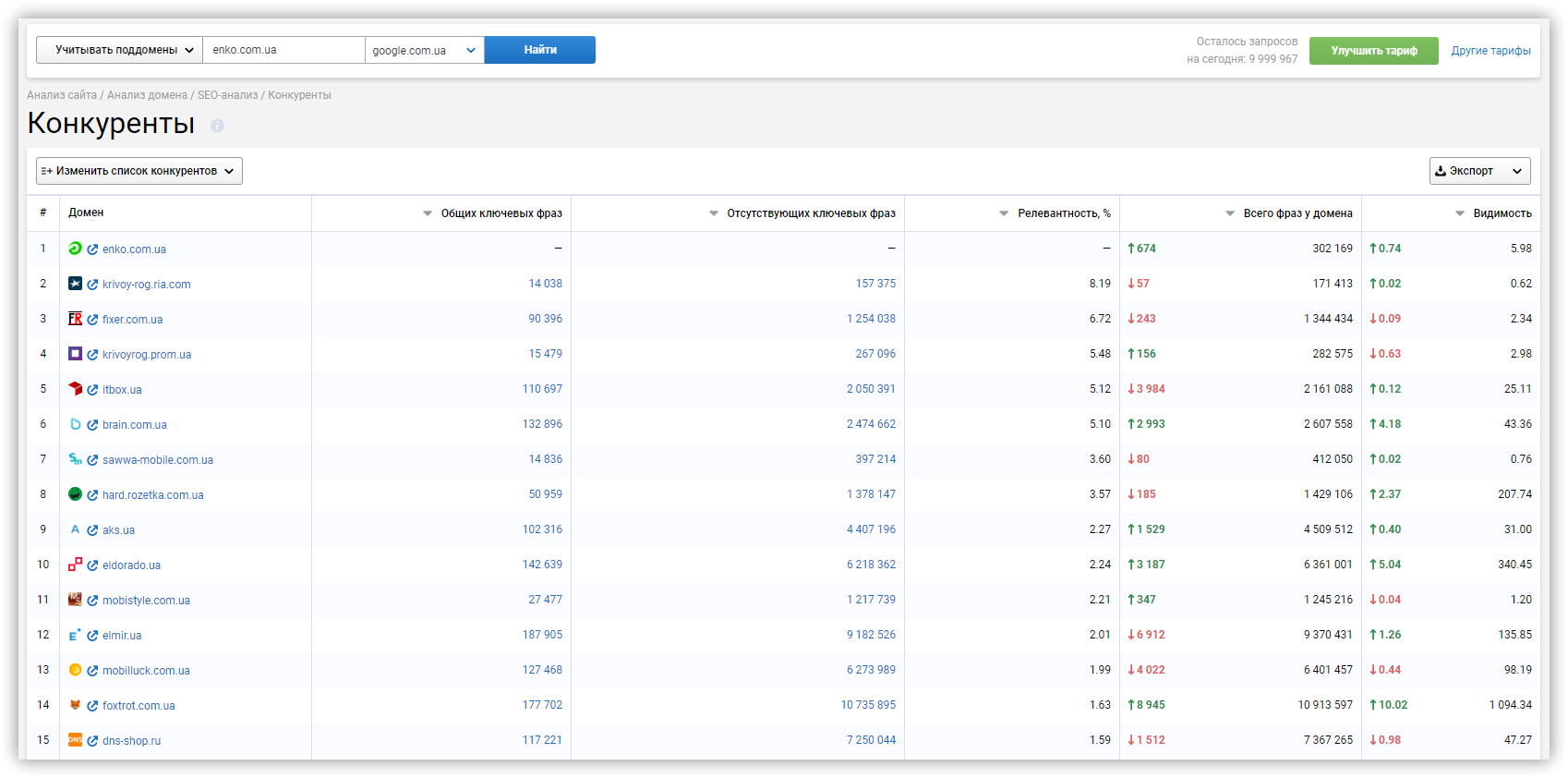Screen dimensions: 1568x778
Task: Click the eldorado.ua red squares favicon
Action: pos(75,564)
